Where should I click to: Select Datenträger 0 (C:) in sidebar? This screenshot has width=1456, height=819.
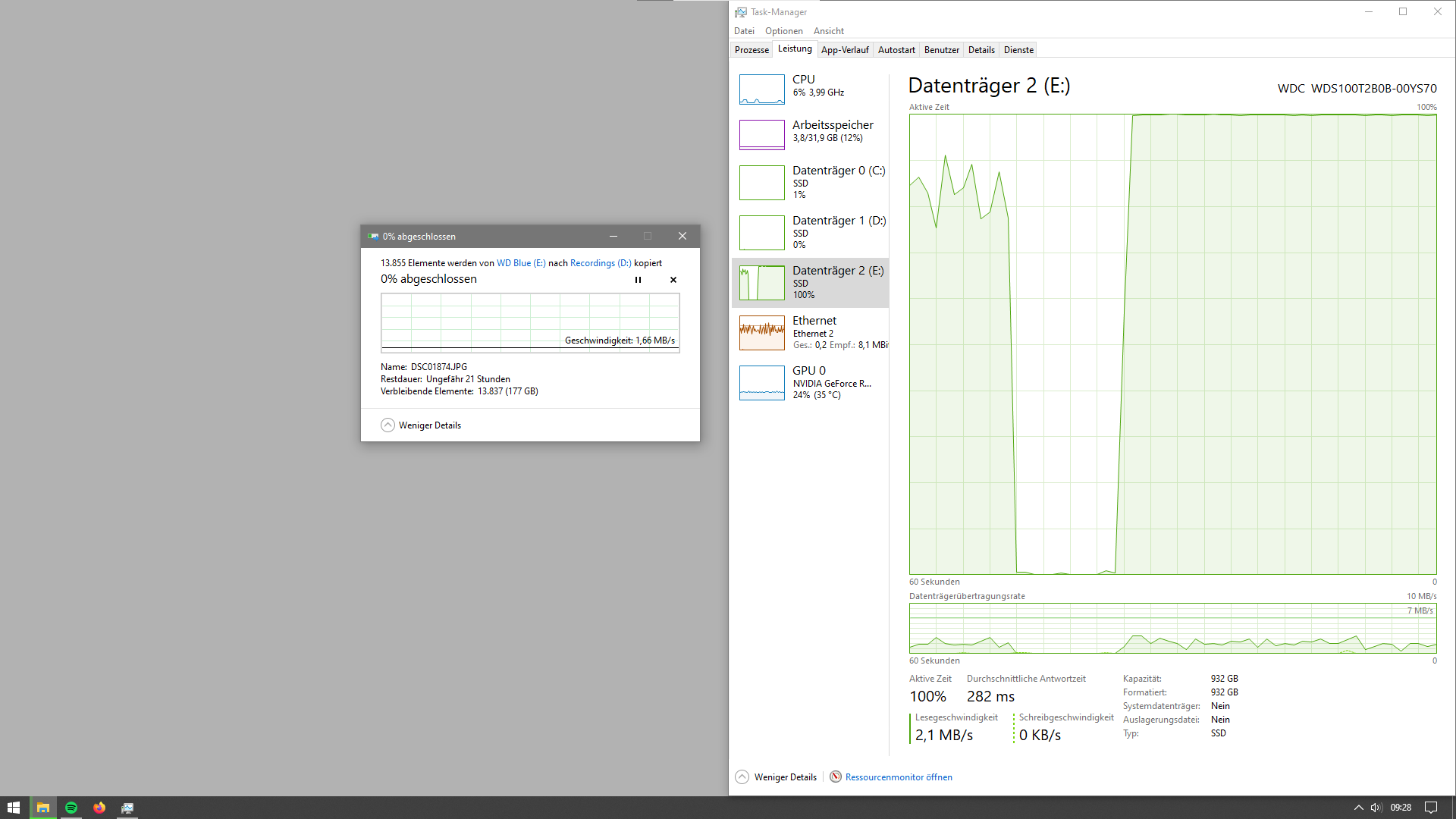pyautogui.click(x=810, y=182)
